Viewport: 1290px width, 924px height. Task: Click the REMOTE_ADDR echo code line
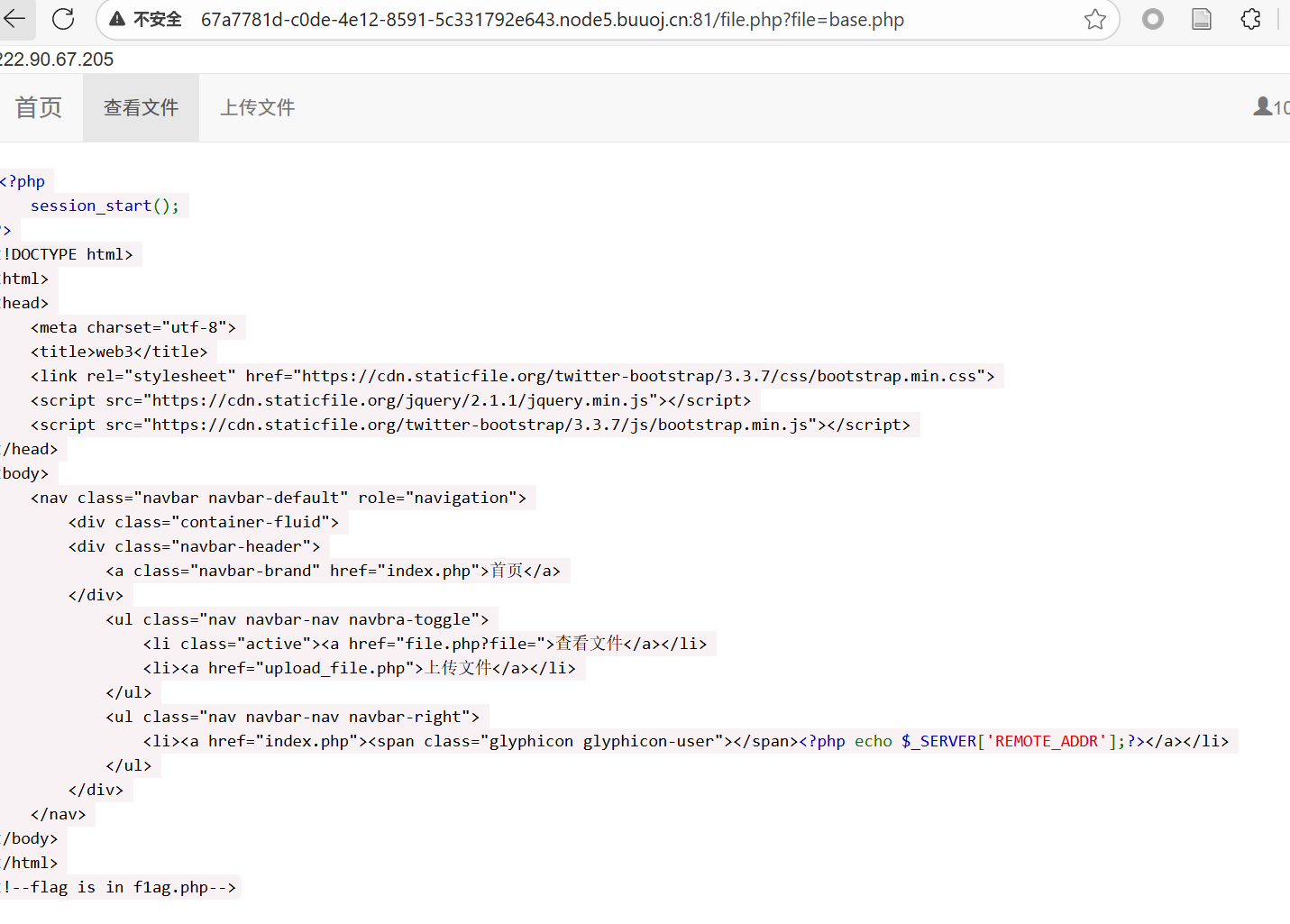(x=686, y=741)
